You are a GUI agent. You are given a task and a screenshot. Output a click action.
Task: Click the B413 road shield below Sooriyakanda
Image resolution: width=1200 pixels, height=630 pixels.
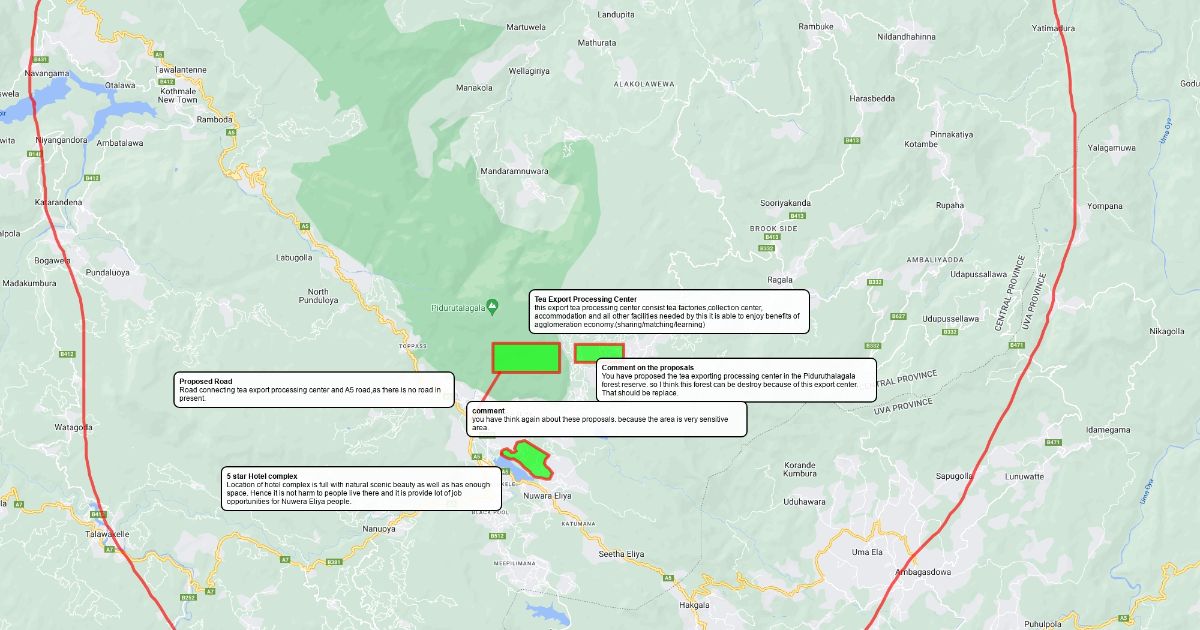pyautogui.click(x=797, y=216)
